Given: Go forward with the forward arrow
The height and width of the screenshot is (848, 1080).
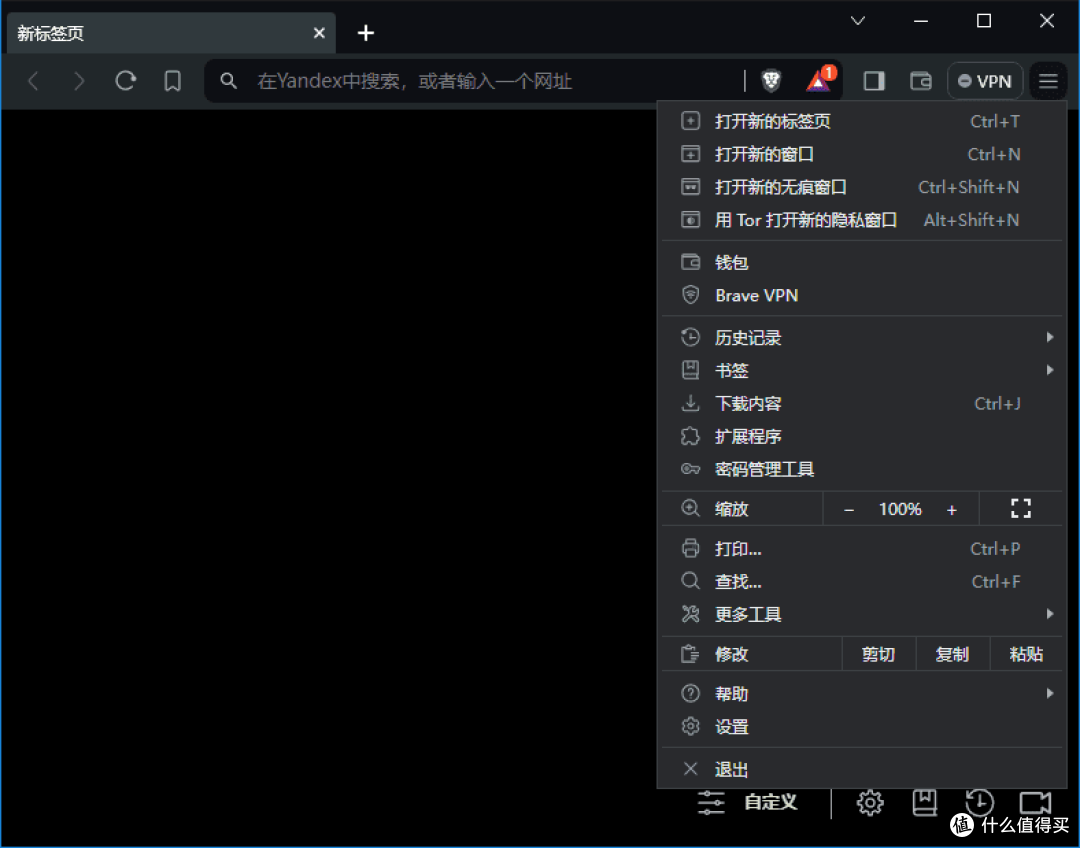Looking at the screenshot, I should (79, 81).
